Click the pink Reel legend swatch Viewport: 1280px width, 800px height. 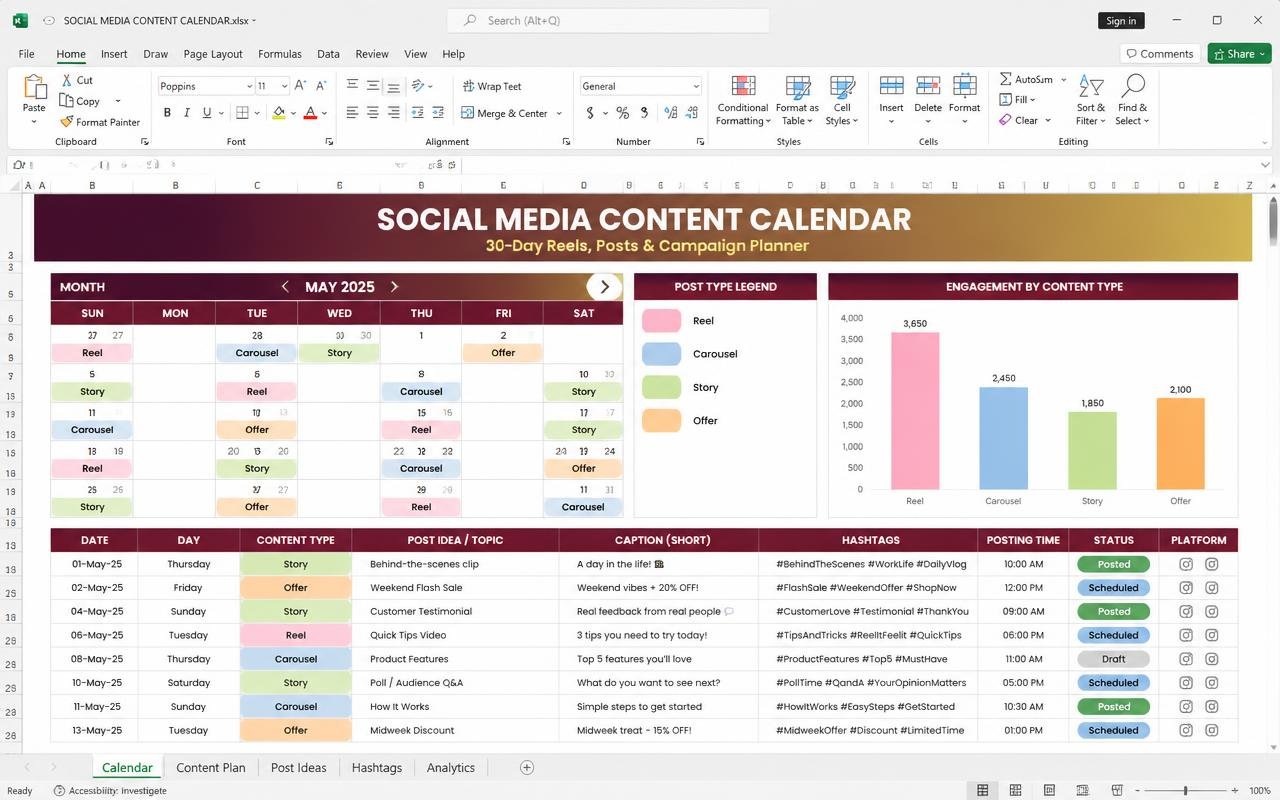click(x=661, y=320)
